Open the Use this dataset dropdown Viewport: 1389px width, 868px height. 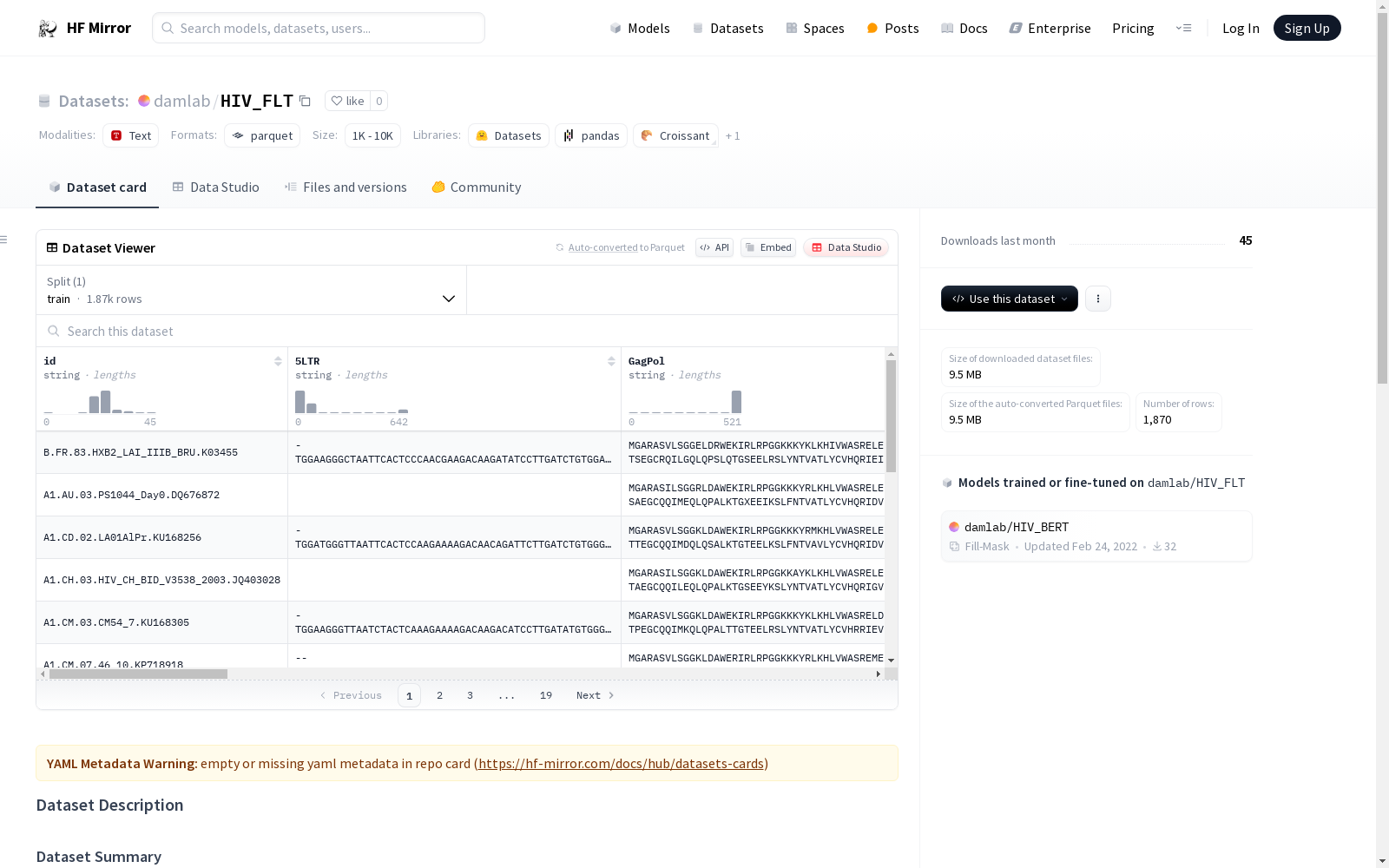pyautogui.click(x=1010, y=299)
